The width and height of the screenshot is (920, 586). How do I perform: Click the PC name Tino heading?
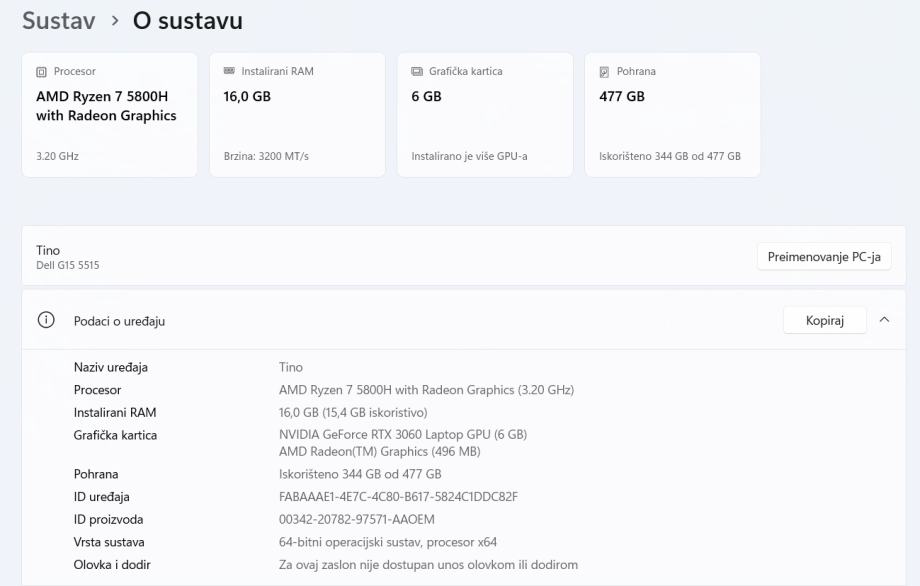[48, 250]
